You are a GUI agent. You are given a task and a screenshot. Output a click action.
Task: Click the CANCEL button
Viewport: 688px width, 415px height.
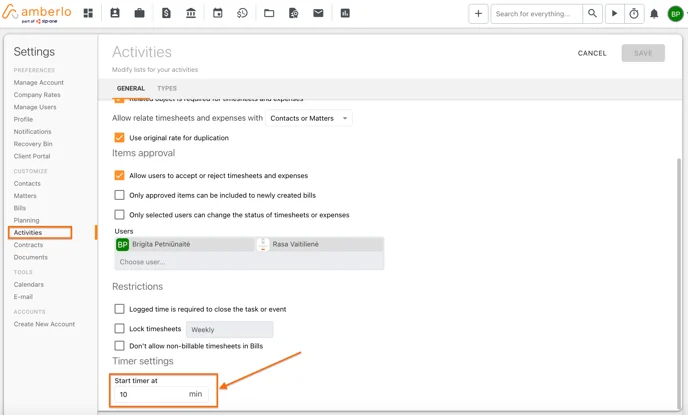click(x=592, y=53)
